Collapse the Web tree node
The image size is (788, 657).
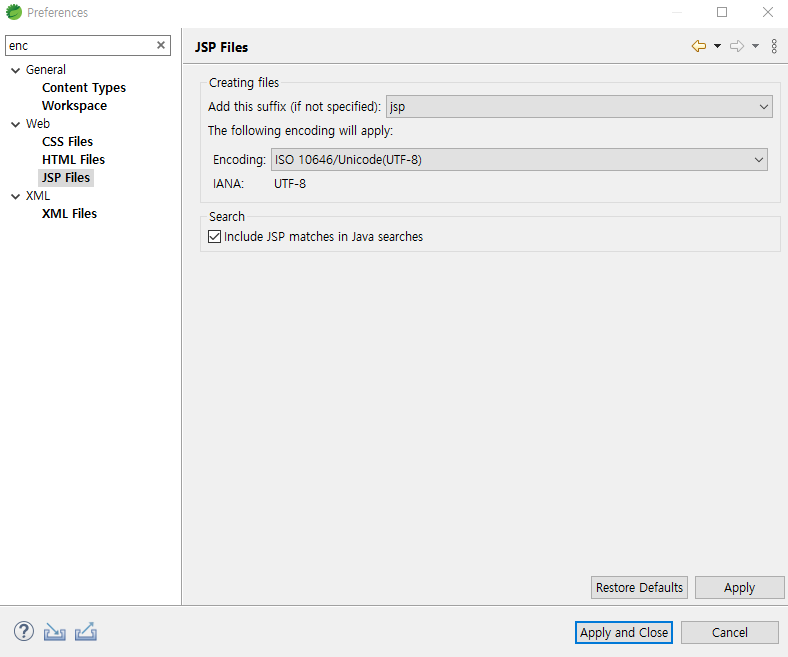(16, 124)
